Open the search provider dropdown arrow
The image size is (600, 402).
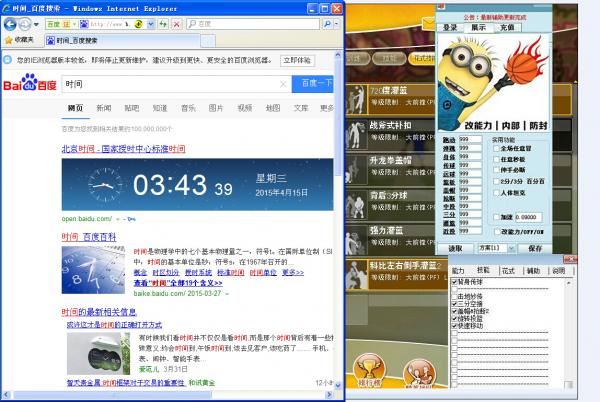point(336,24)
